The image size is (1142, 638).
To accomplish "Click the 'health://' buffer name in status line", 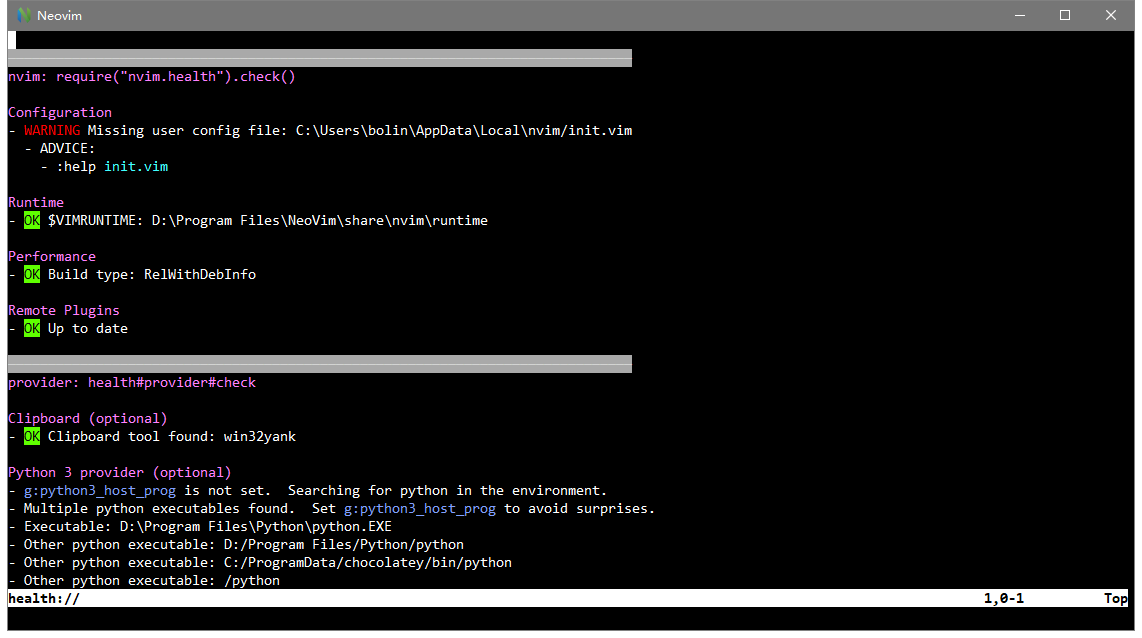I will point(44,598).
